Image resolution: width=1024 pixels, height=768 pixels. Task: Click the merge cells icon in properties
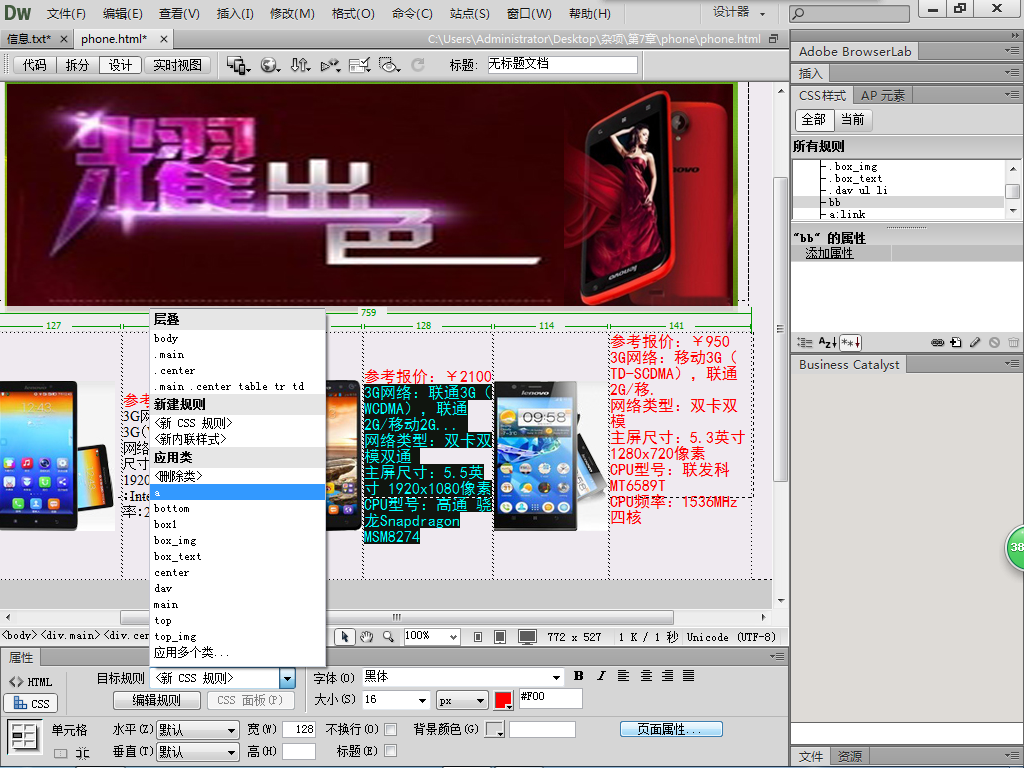61,753
